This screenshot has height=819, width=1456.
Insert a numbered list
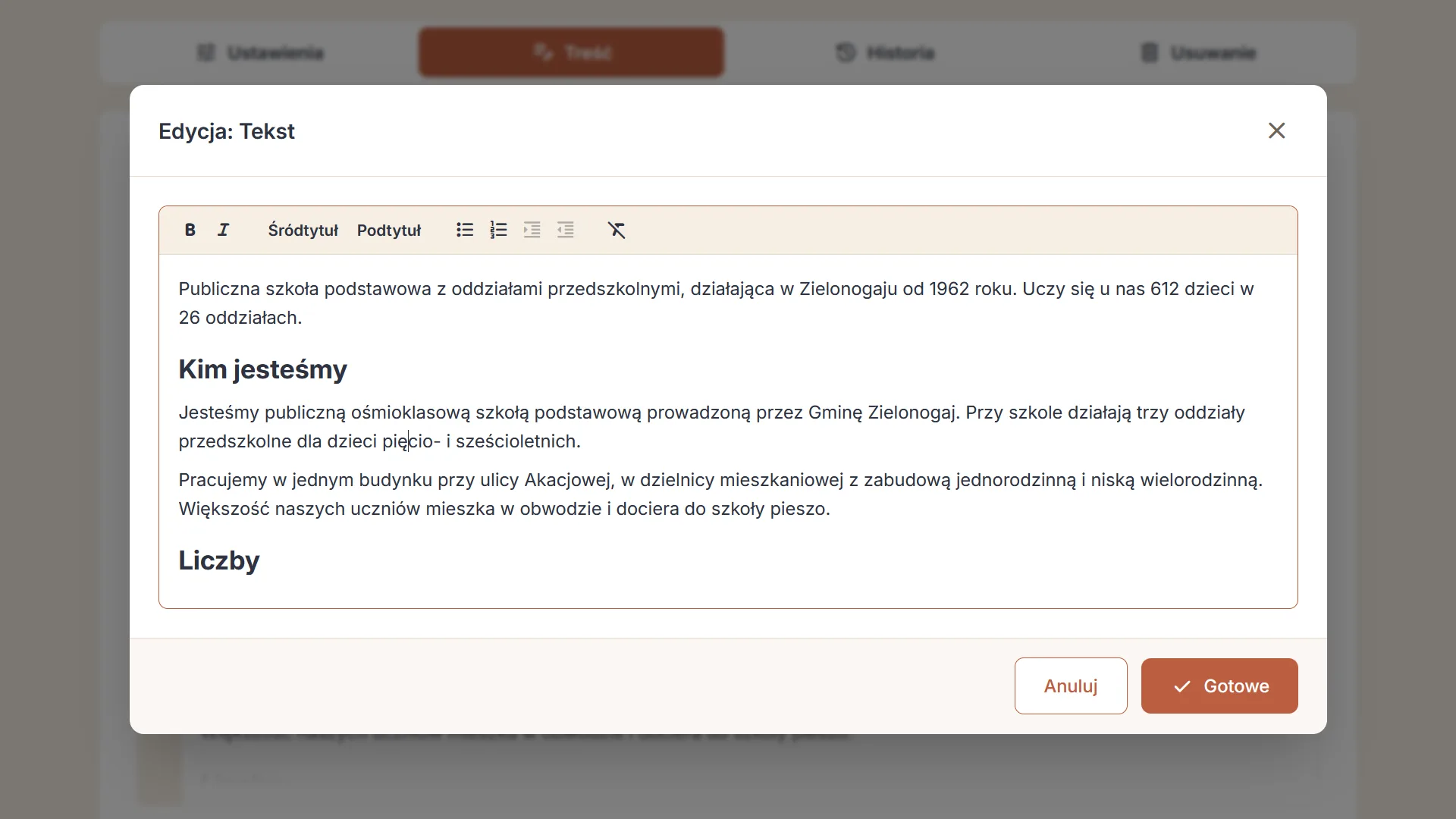click(498, 230)
